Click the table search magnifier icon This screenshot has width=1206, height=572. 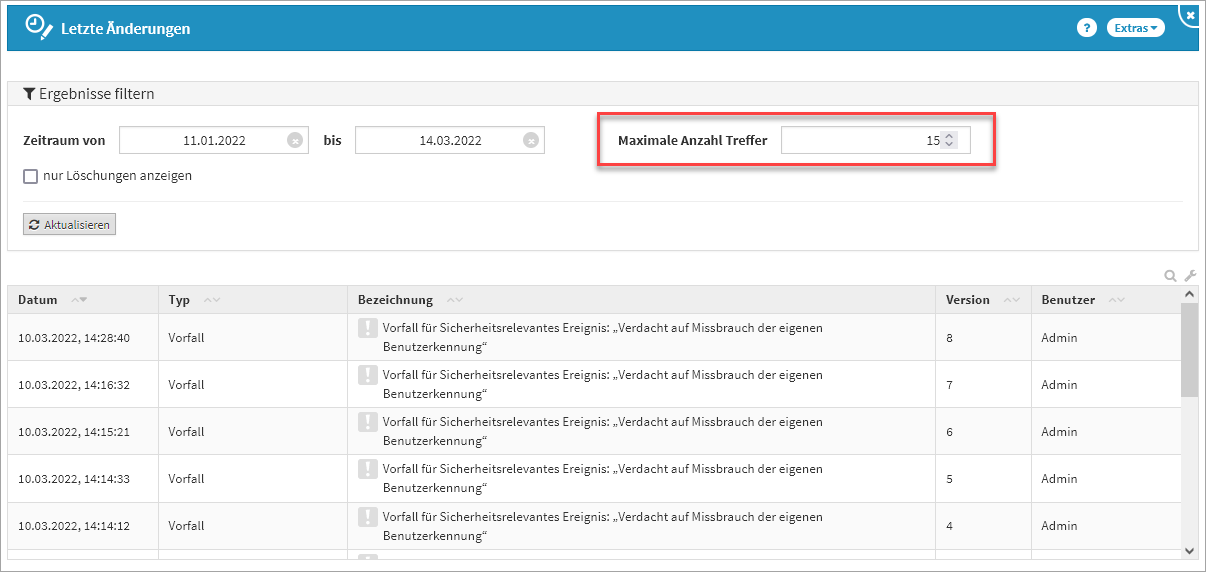tap(1170, 276)
